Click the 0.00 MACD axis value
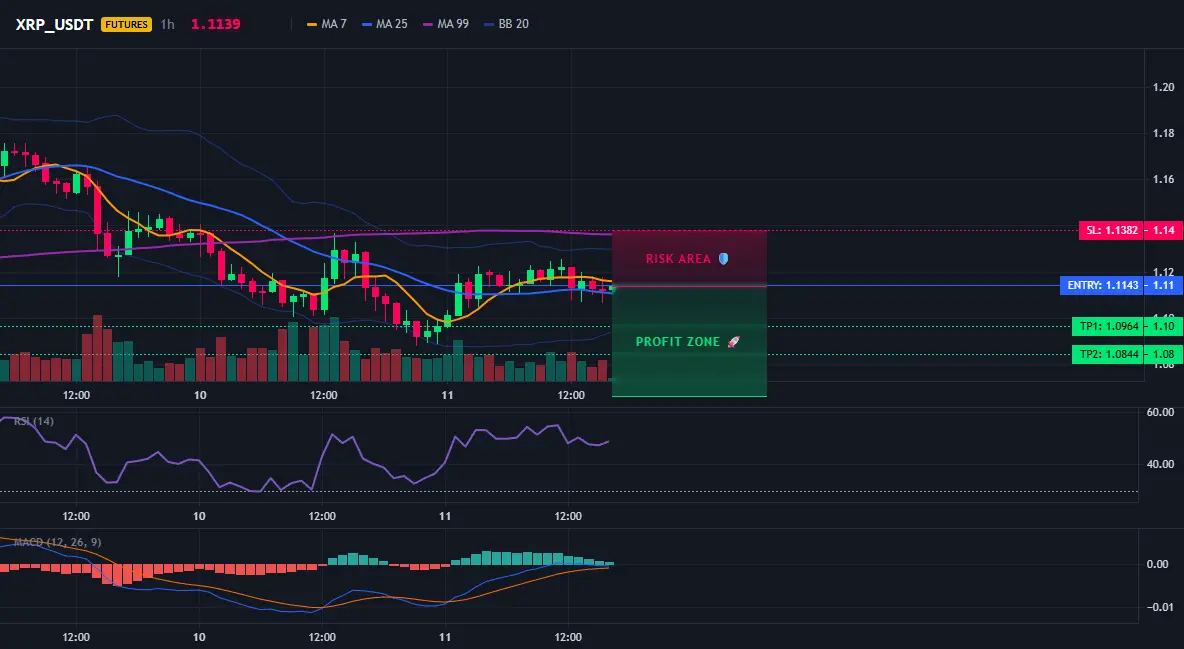Image resolution: width=1184 pixels, height=649 pixels. 1158,564
